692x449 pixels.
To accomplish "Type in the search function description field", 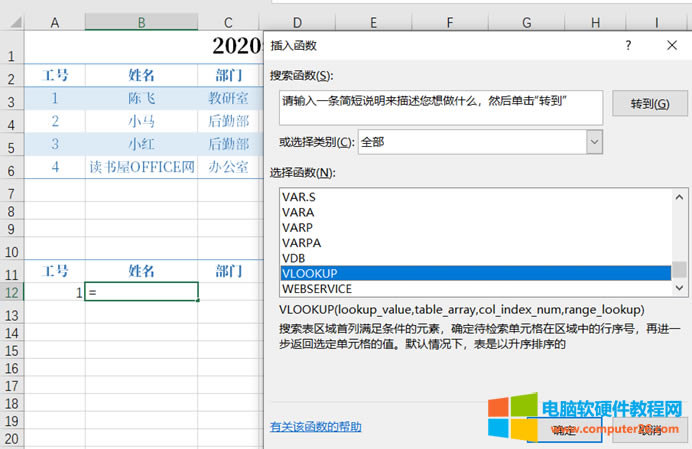I will point(441,107).
